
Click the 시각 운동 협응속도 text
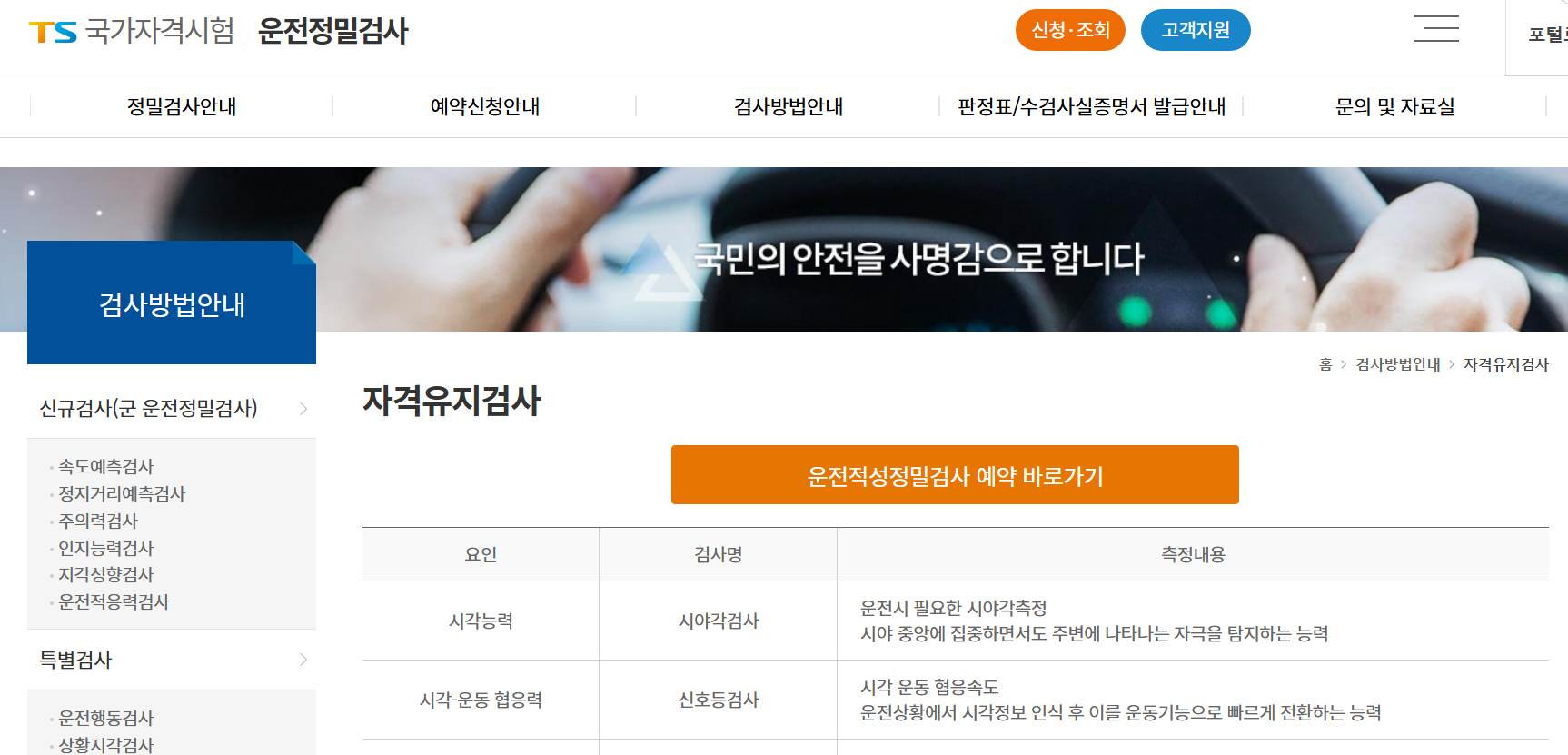(929, 687)
